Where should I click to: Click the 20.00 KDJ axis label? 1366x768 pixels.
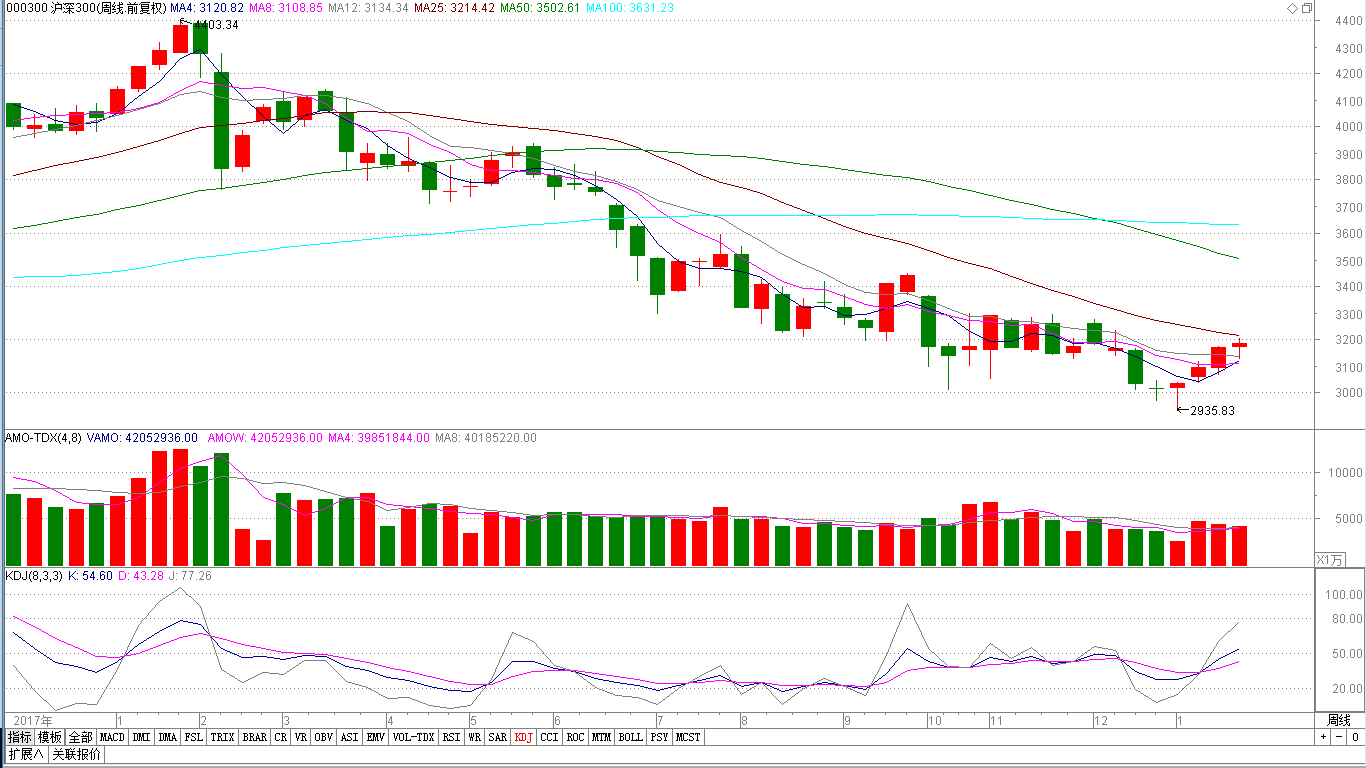[1349, 689]
